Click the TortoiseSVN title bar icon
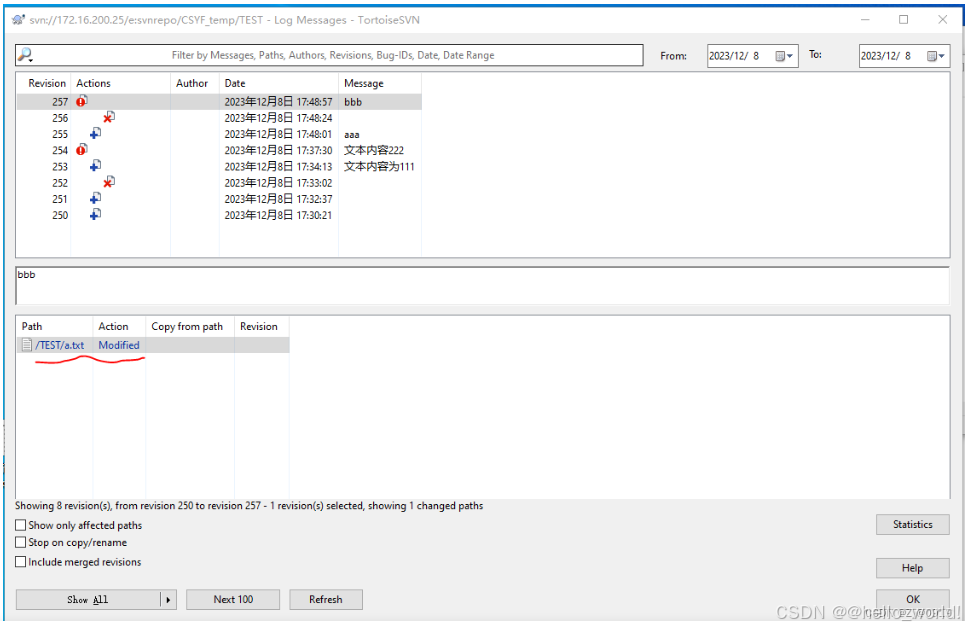 click(x=19, y=20)
